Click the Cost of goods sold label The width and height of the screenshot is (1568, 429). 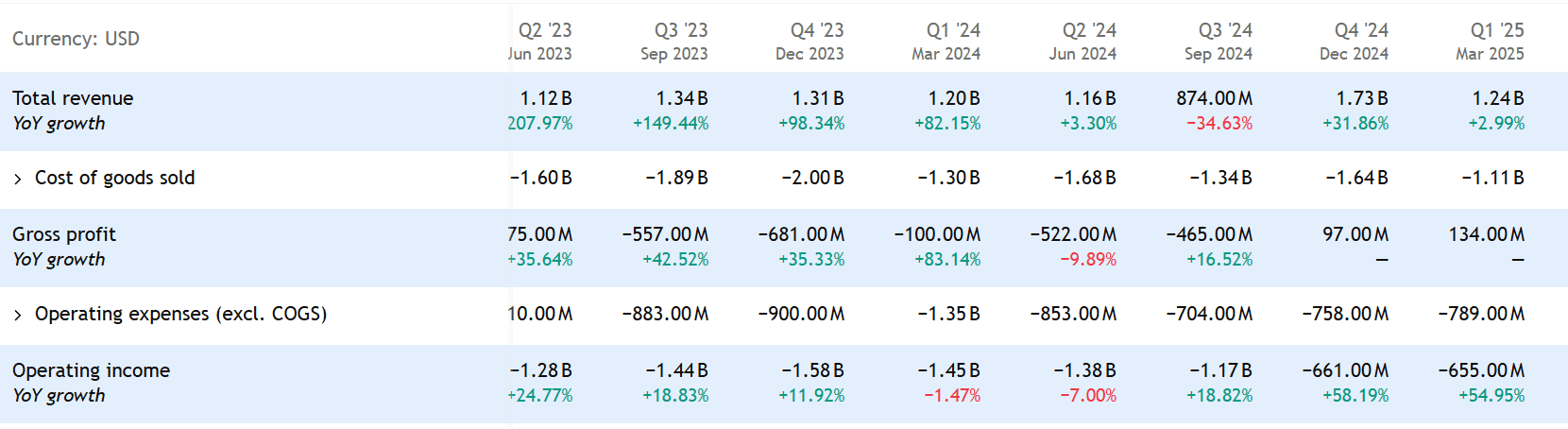(114, 178)
